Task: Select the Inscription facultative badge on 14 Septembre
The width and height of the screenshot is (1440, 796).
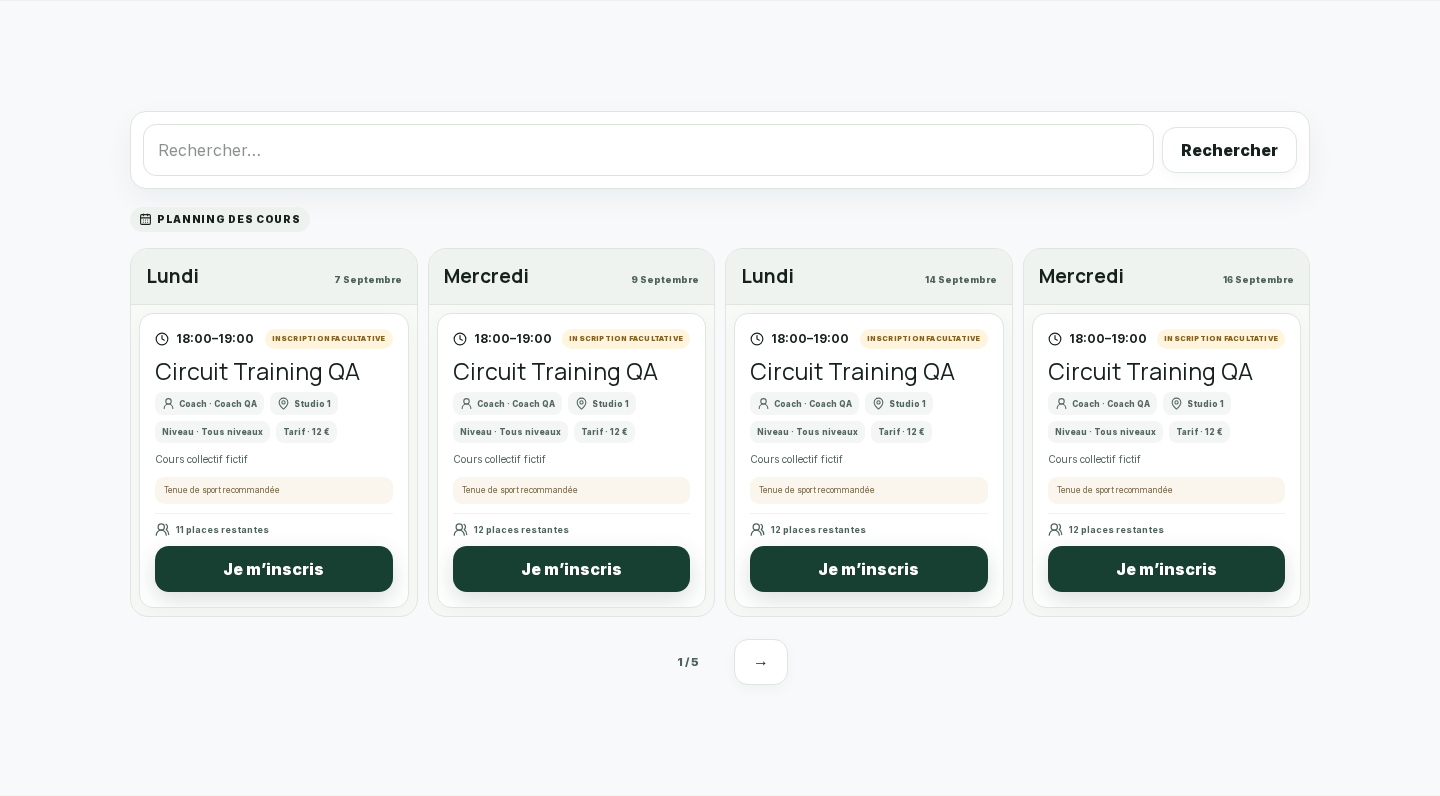Action: coord(923,339)
